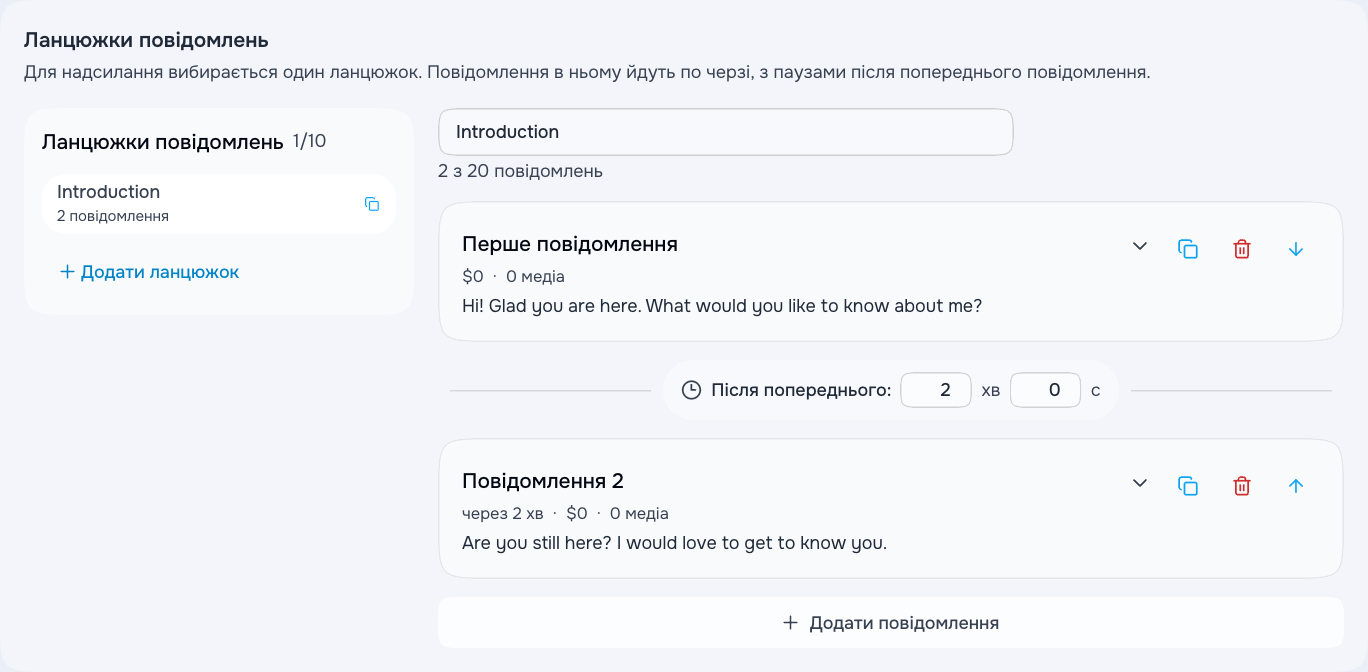Click the clock icon beside Після попереднього
Image resolution: width=1368 pixels, height=672 pixels.
pyautogui.click(x=691, y=390)
